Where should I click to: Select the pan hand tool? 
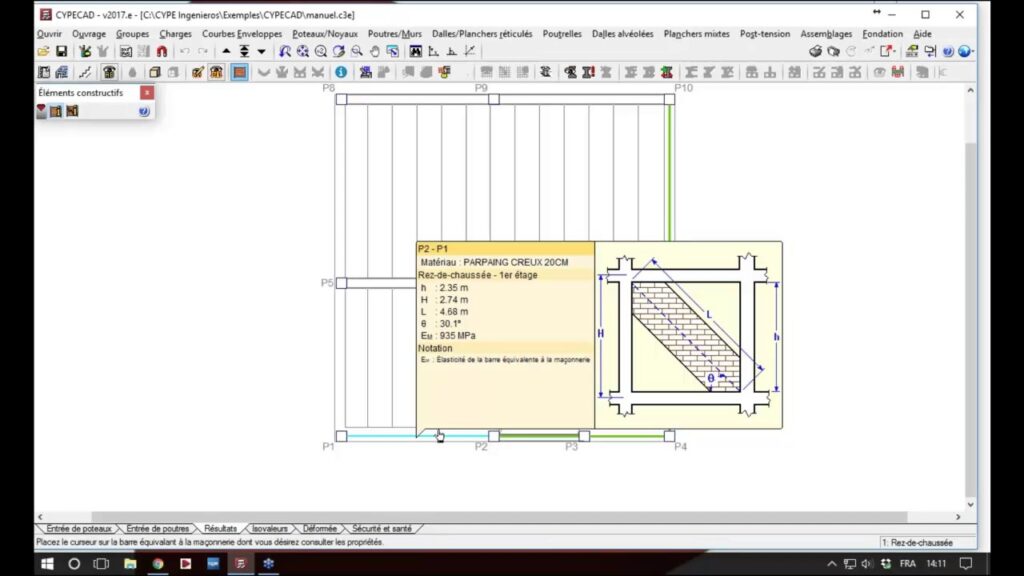pos(374,51)
